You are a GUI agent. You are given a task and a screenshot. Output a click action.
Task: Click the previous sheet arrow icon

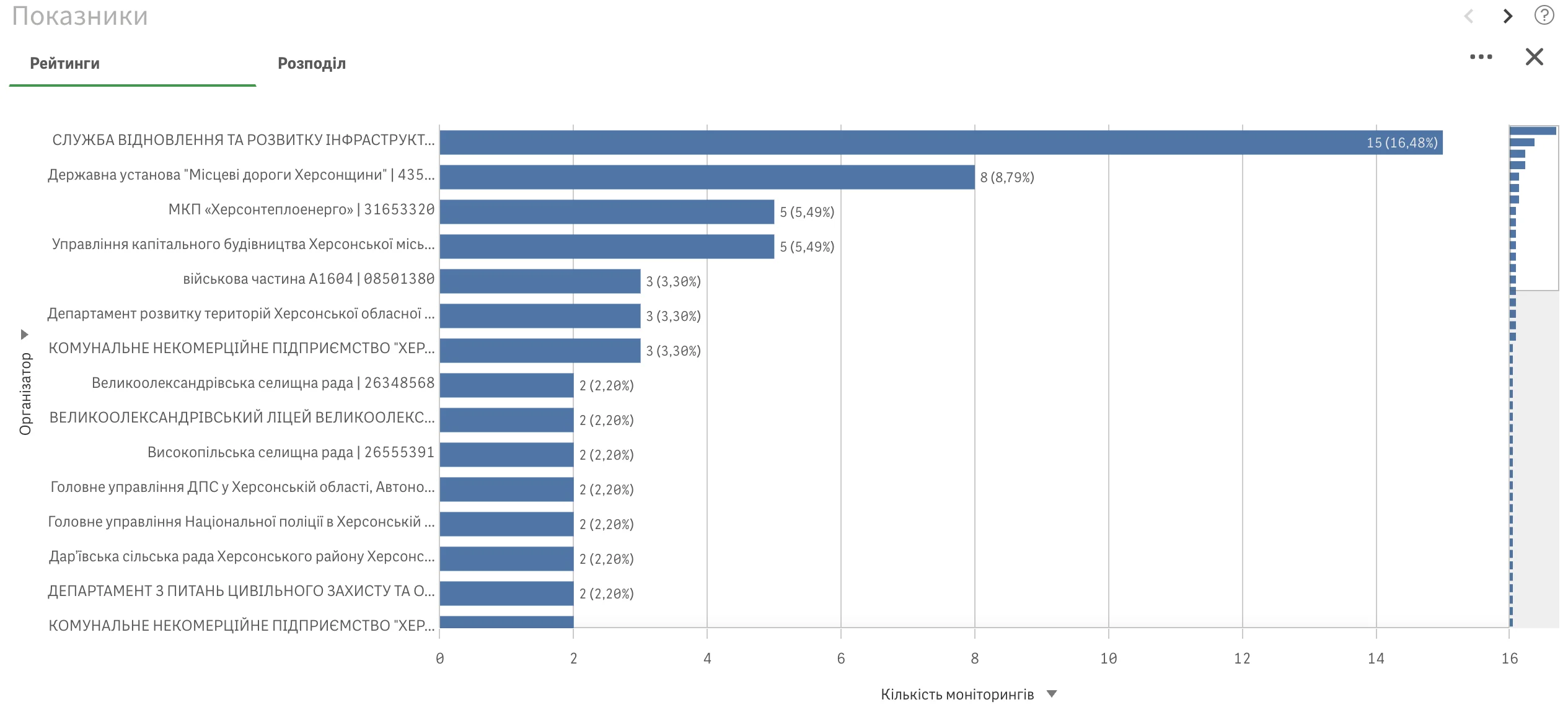pyautogui.click(x=1468, y=16)
